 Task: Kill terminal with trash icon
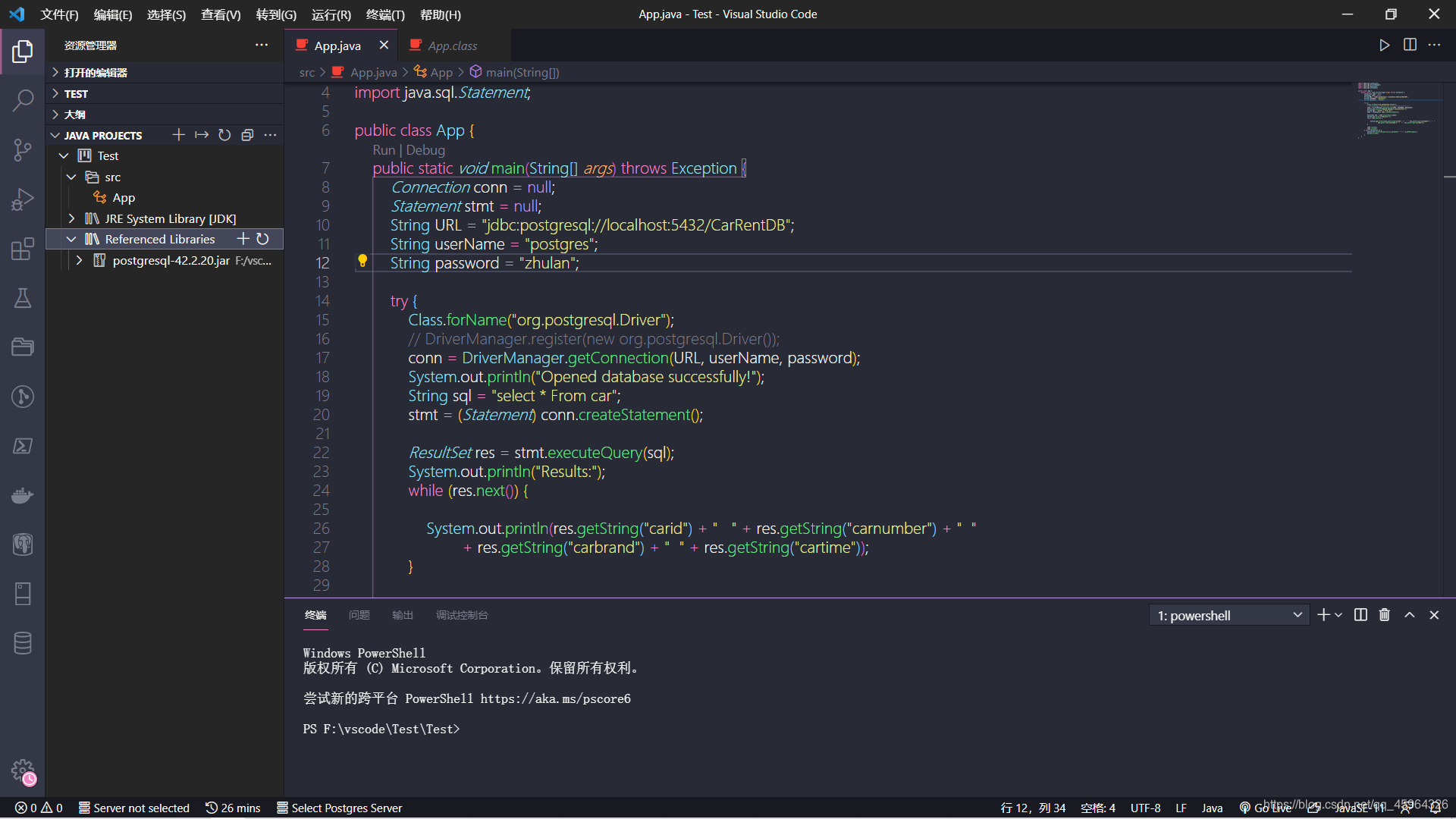click(1384, 615)
